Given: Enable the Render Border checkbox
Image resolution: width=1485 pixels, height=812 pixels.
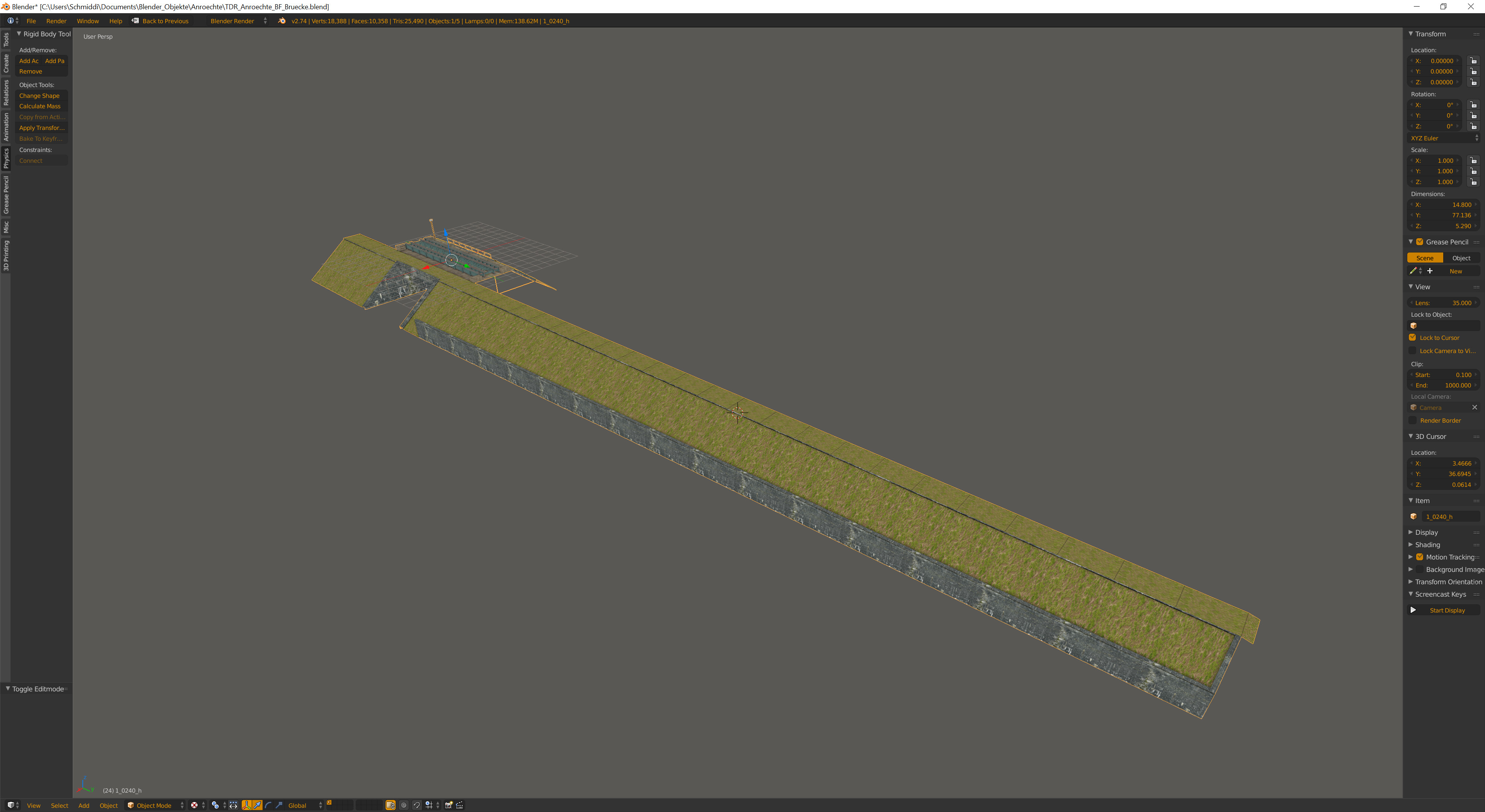Looking at the screenshot, I should (1412, 421).
